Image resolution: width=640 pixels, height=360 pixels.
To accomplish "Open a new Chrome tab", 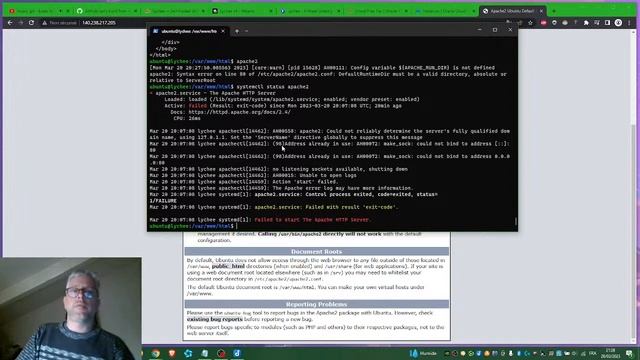I will coord(554,11).
